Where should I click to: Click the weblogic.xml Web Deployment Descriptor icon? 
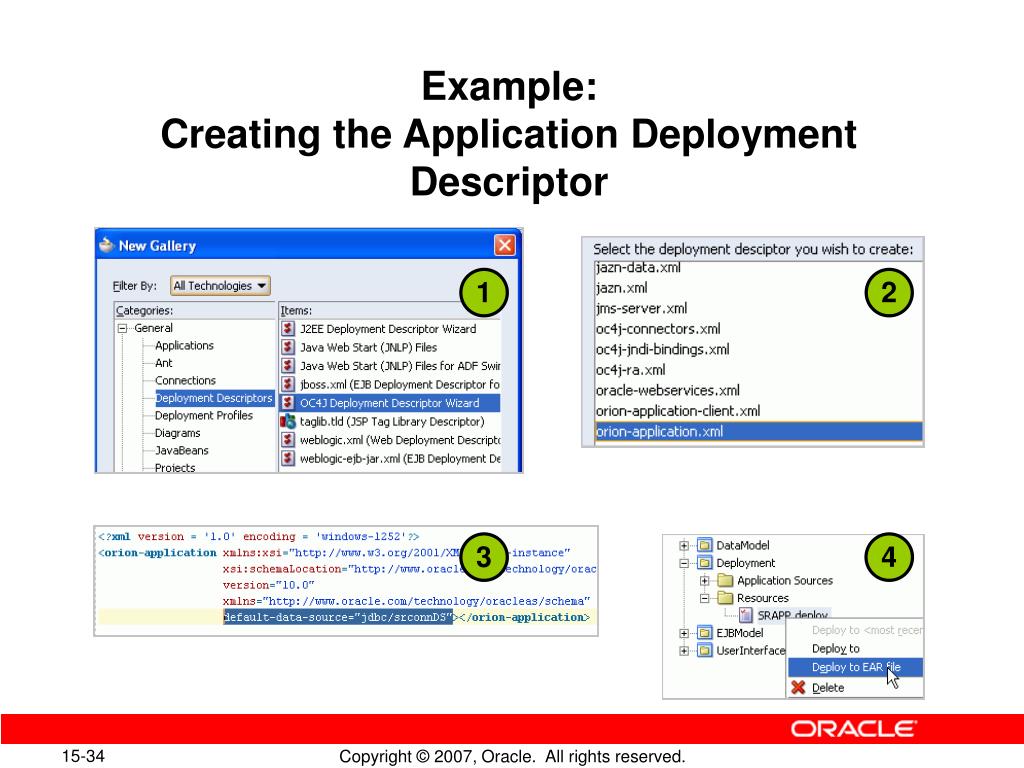tap(286, 440)
